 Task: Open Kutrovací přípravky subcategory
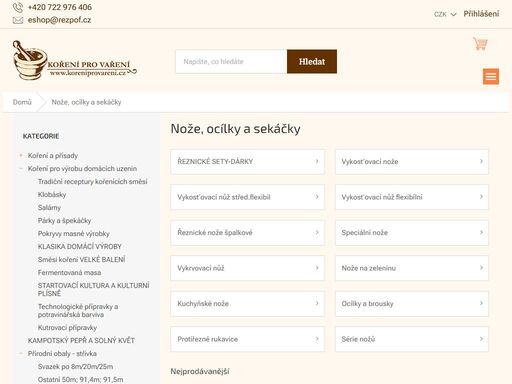point(67,328)
